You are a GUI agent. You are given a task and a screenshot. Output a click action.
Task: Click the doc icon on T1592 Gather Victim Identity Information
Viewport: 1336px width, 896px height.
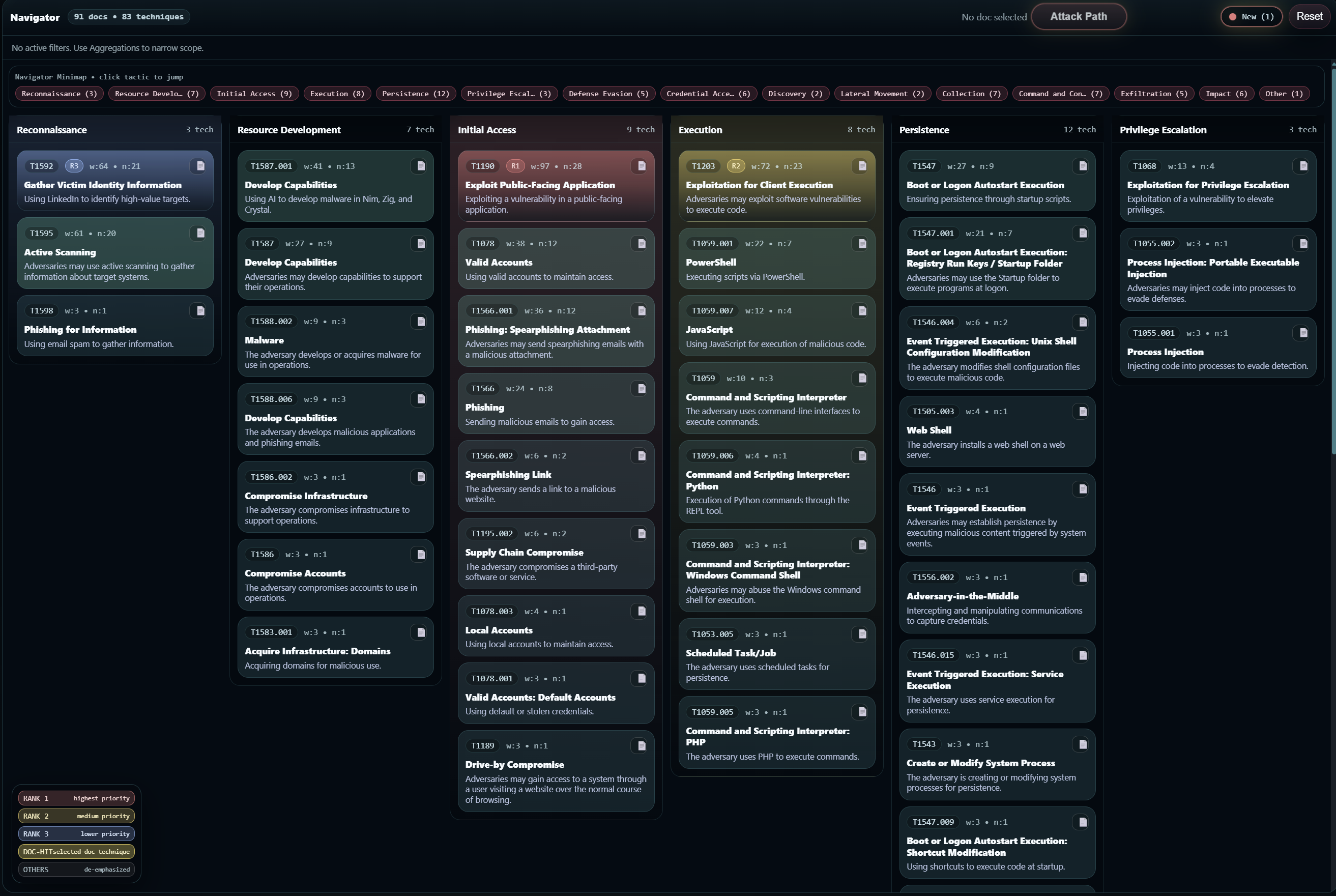(x=199, y=166)
